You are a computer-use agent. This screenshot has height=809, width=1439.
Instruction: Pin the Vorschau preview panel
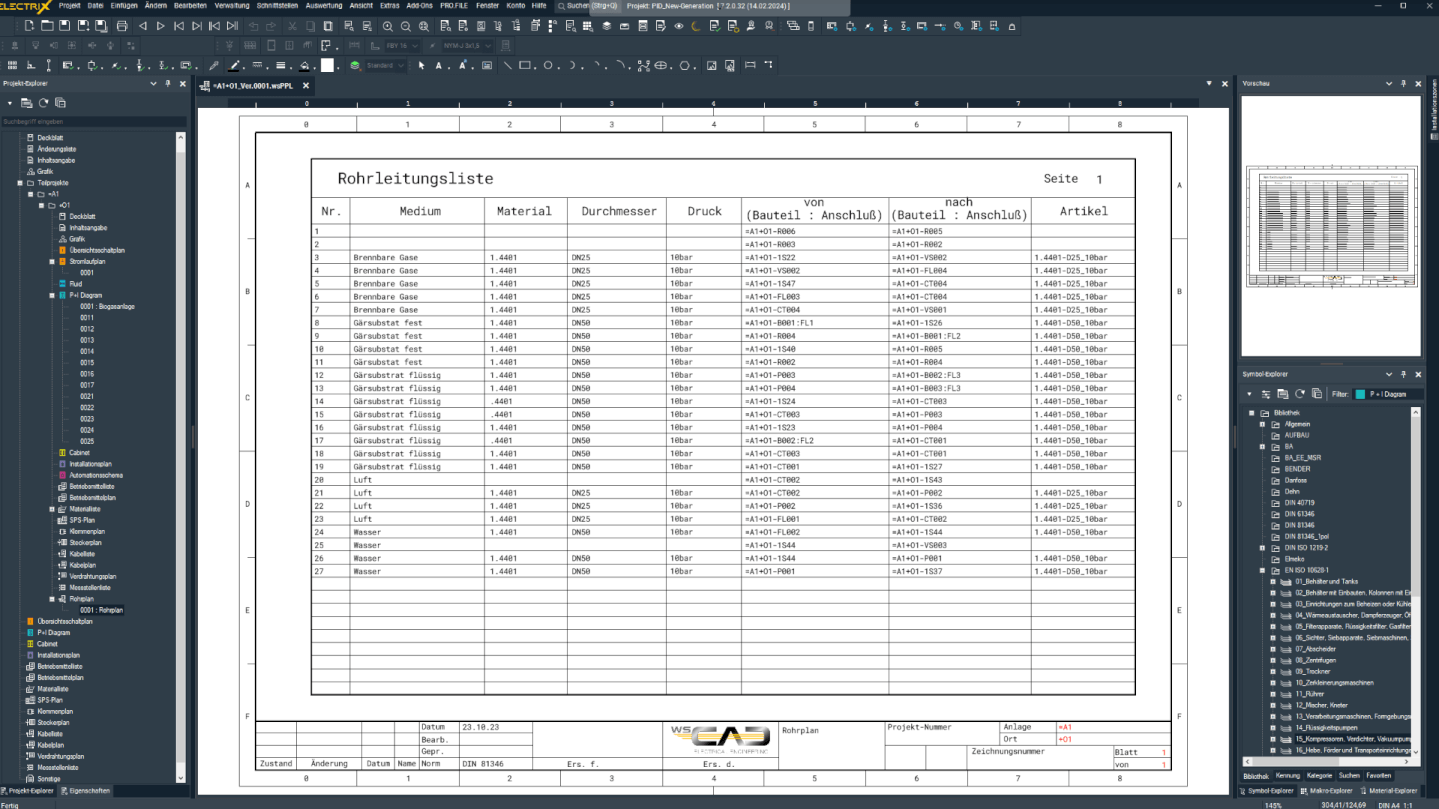click(x=1404, y=84)
